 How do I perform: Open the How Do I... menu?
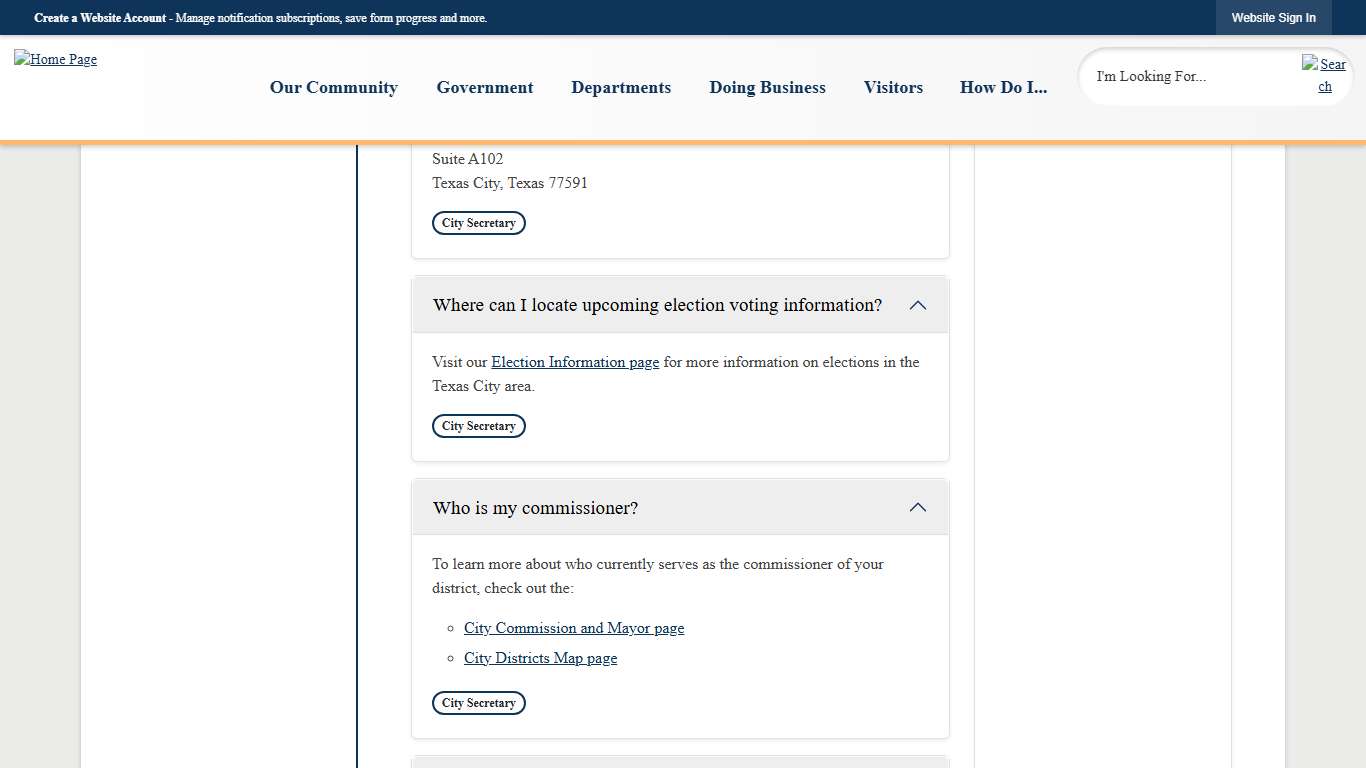(1003, 88)
